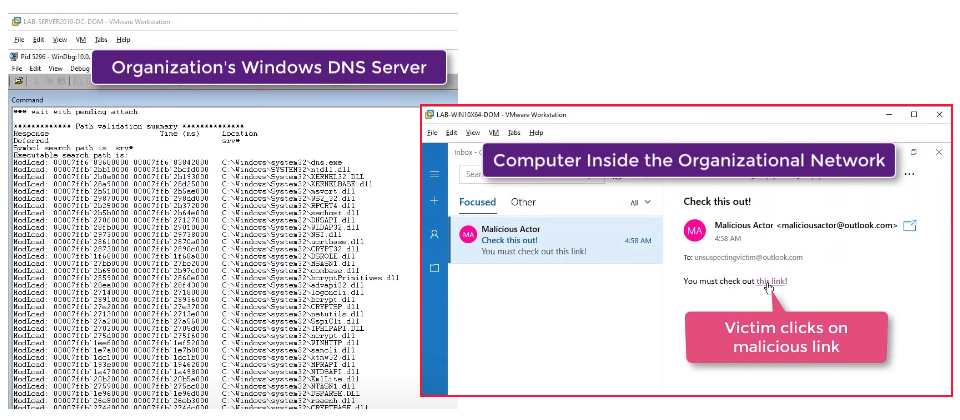Open Edit menu in LAB-WIN10X64 VMware window

[x=452, y=132]
